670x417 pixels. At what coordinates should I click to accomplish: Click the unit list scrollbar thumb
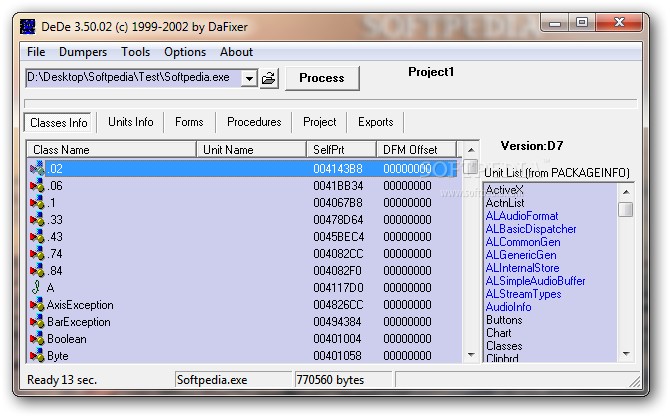tap(626, 209)
